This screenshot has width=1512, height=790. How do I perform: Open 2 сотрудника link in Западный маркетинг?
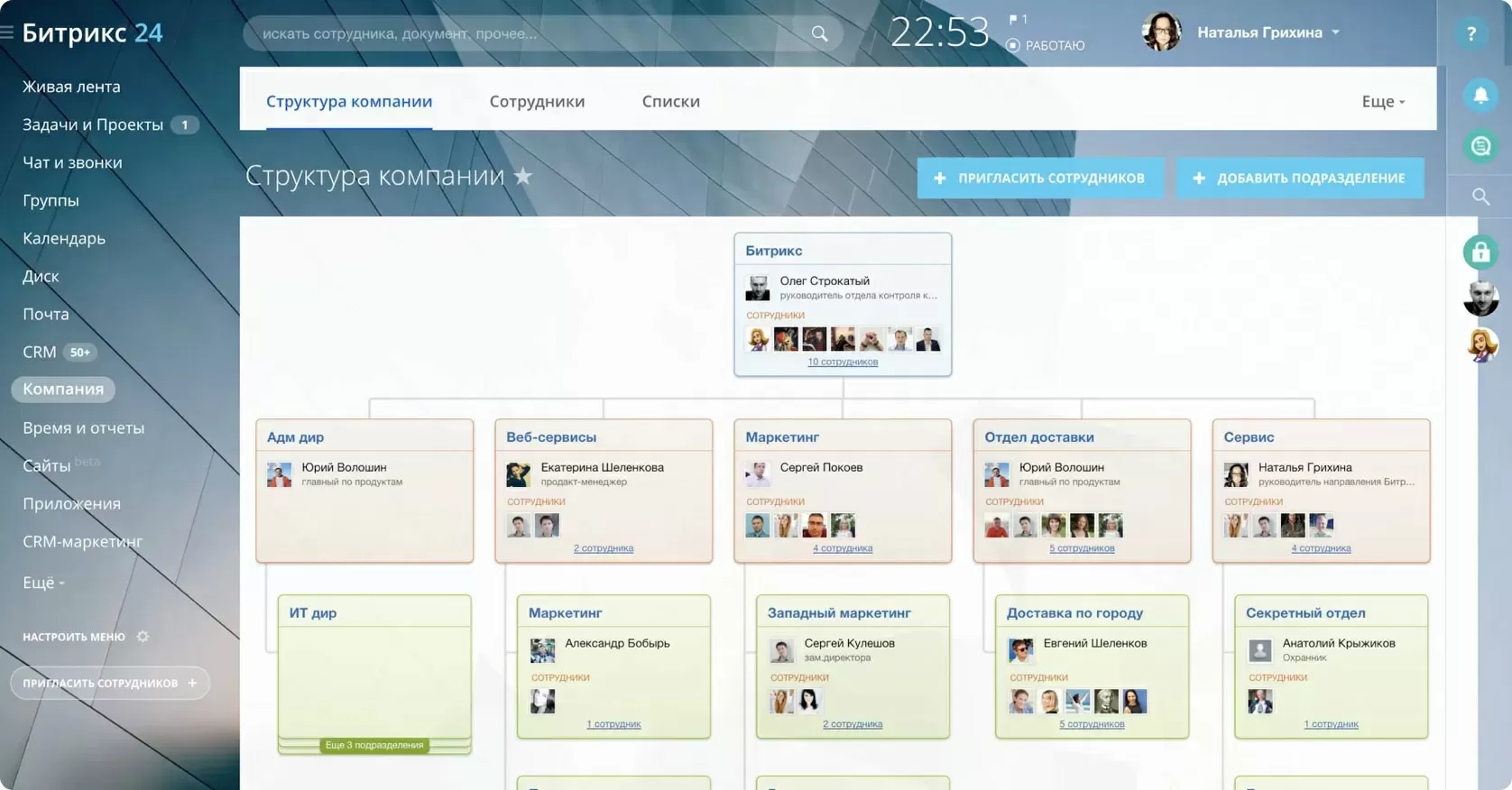point(853,724)
